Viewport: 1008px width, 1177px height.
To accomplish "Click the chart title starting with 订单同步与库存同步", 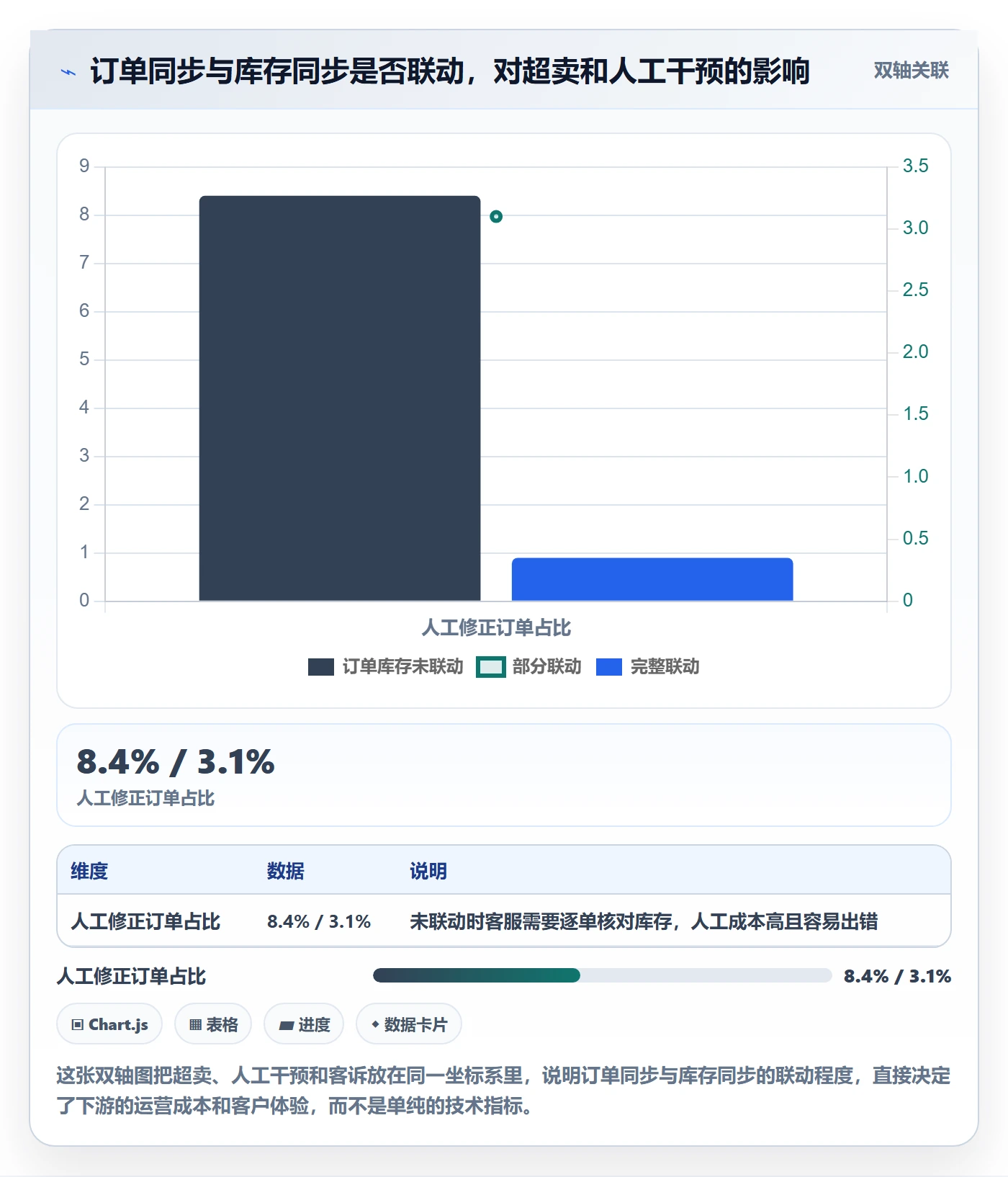I will [x=450, y=71].
